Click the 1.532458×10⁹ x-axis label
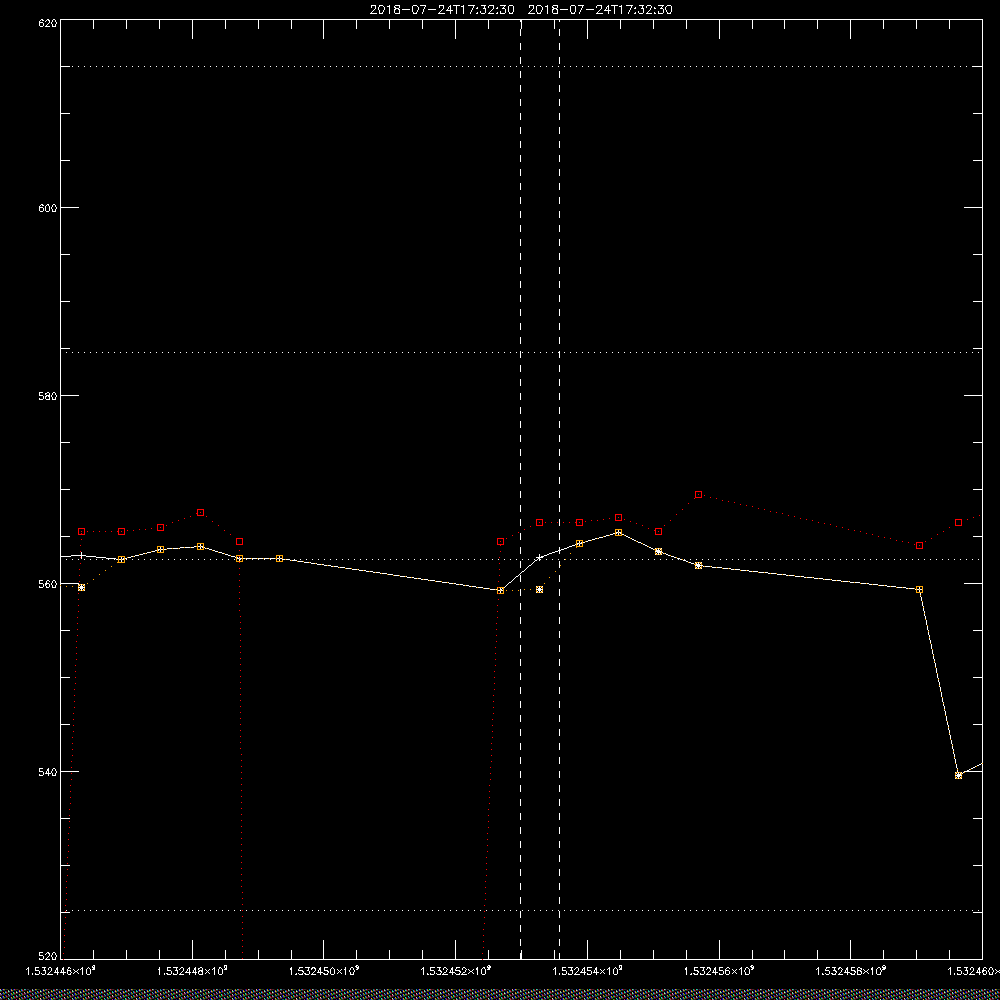Viewport: 1000px width, 1000px height. coord(851,971)
